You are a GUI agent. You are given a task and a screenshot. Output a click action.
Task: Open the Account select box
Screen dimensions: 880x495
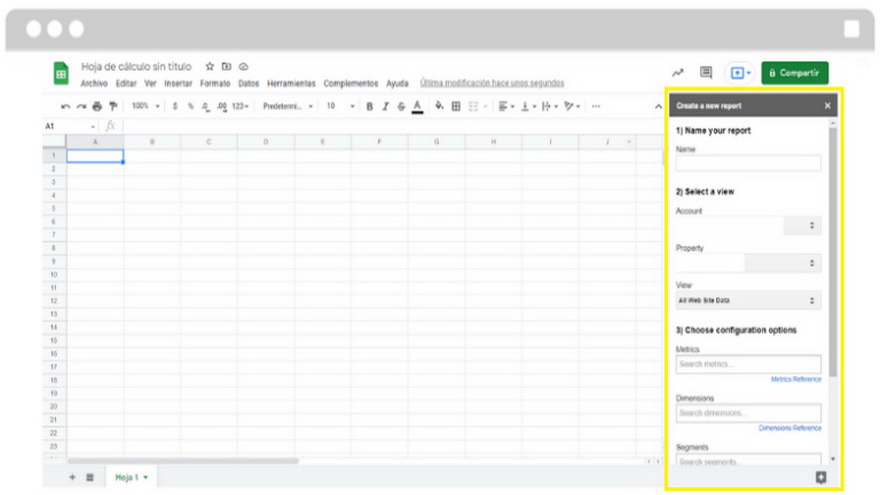click(x=748, y=225)
